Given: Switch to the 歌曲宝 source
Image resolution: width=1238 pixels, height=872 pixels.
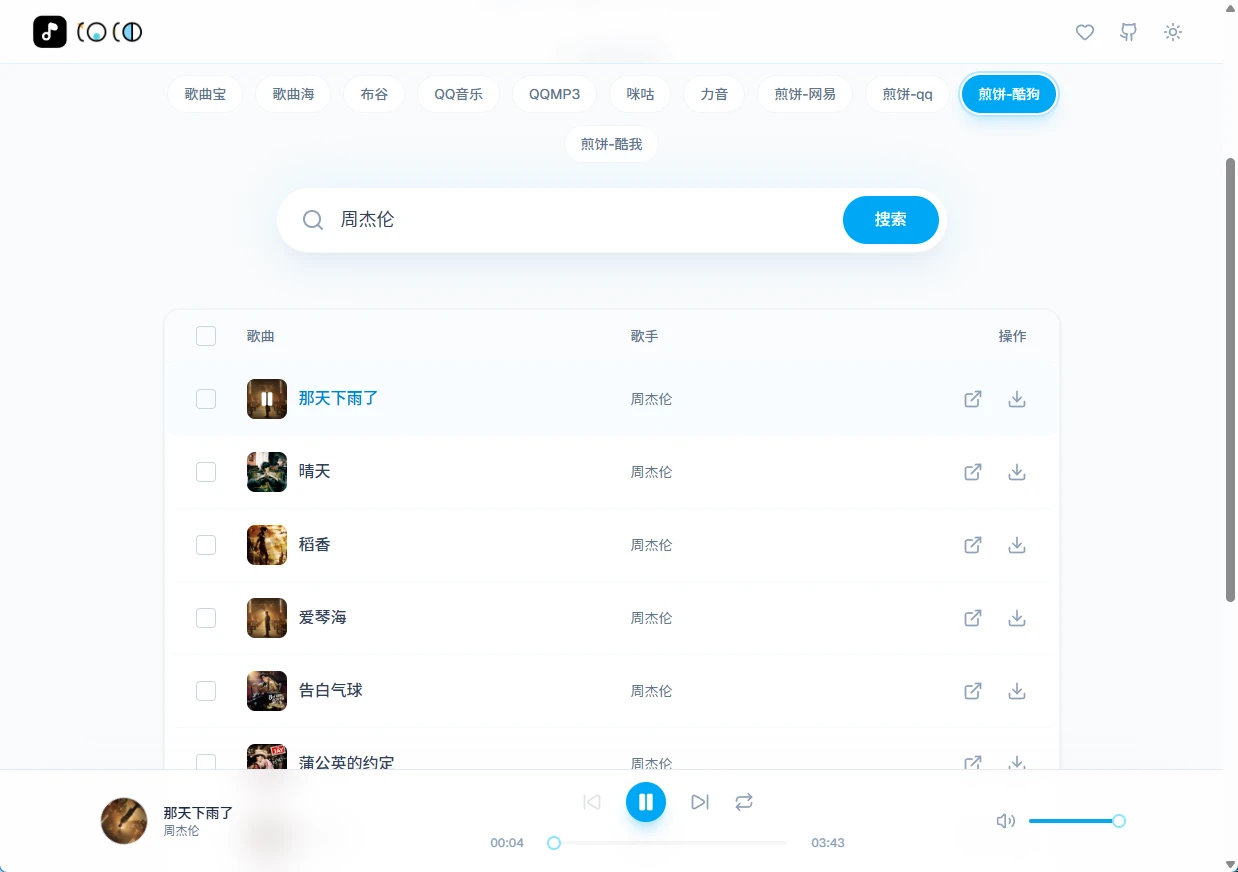Looking at the screenshot, I should (205, 94).
